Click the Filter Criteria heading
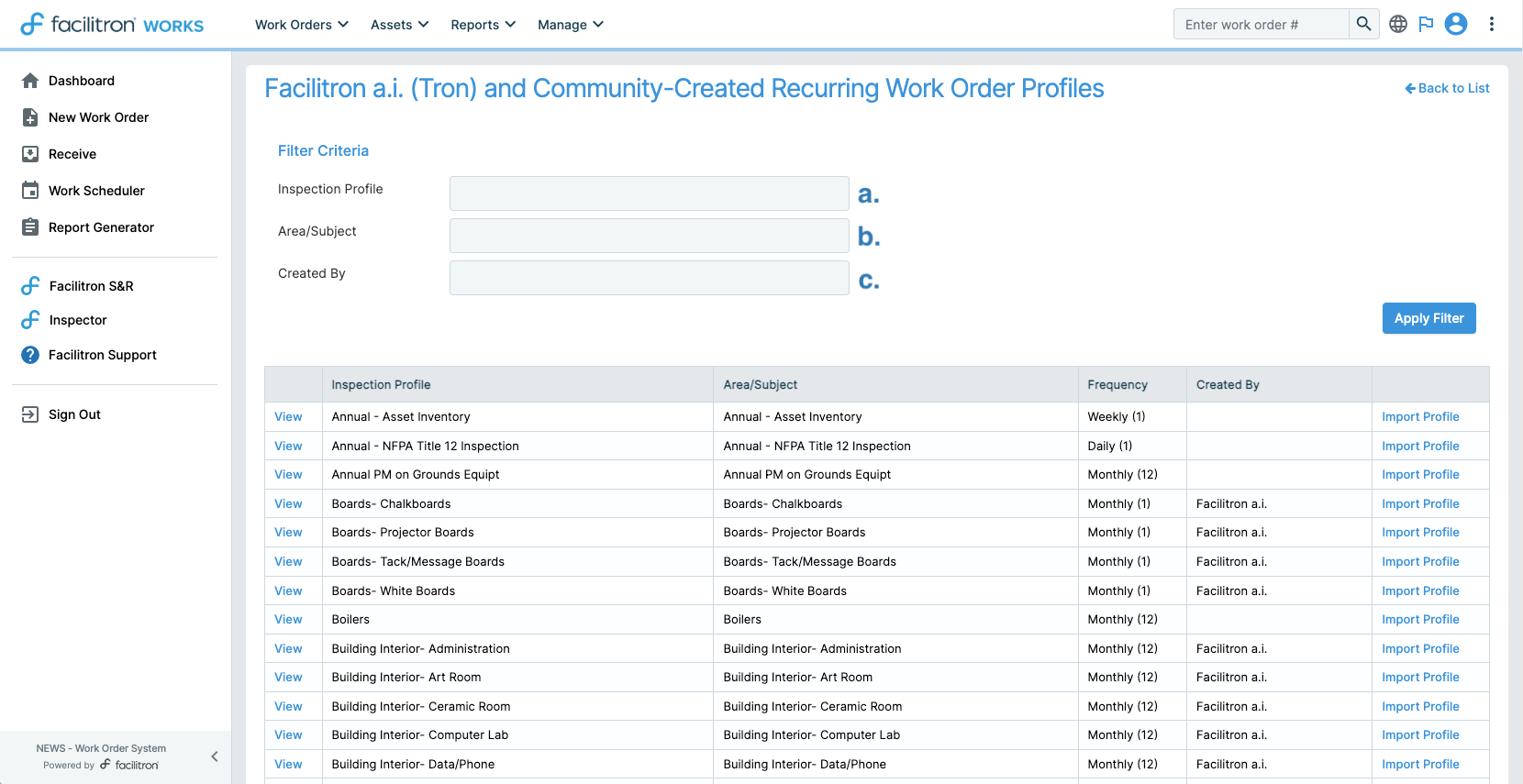Screen dimensions: 1523x784 tap(323, 150)
